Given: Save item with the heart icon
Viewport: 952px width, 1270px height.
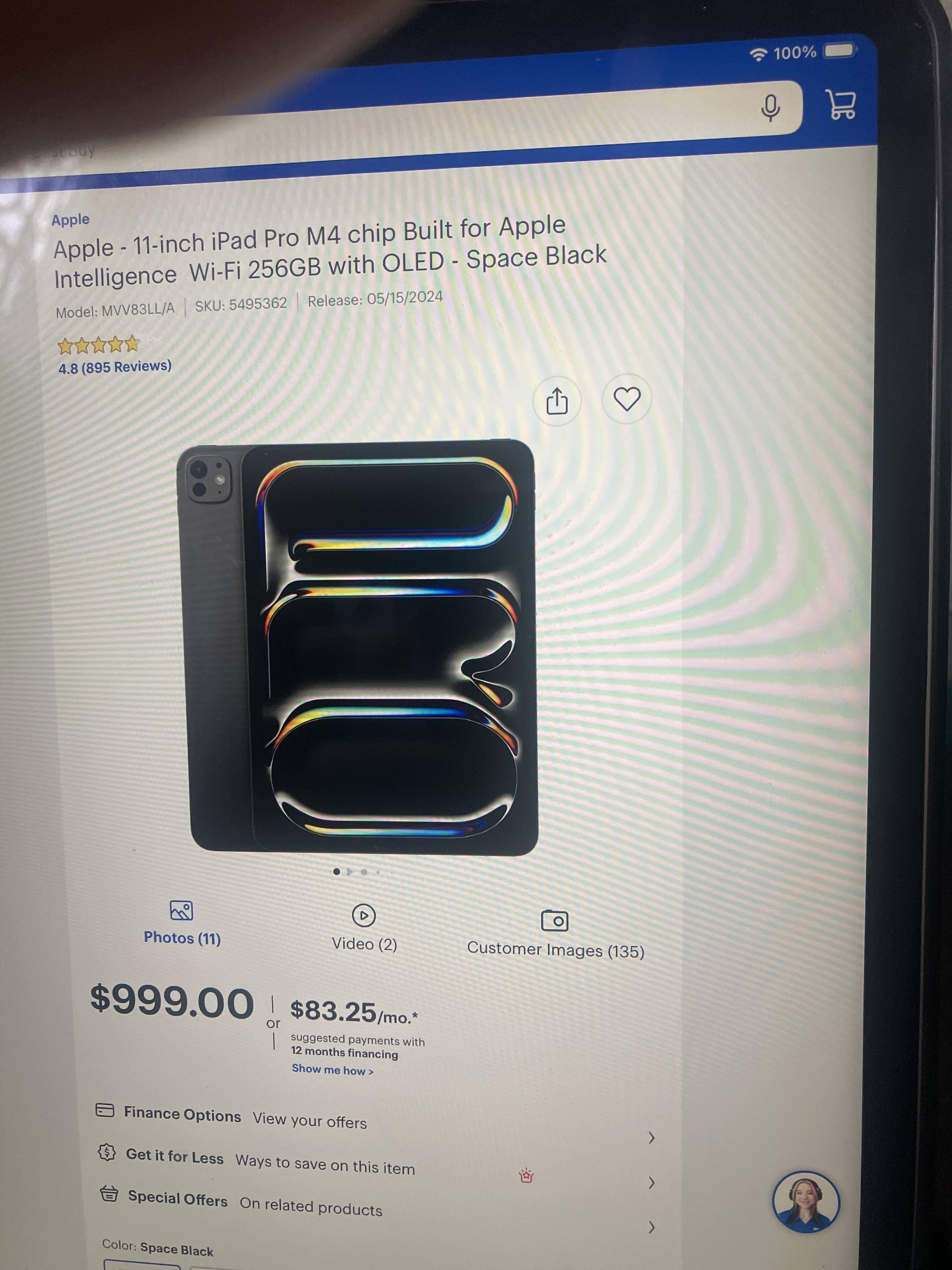Looking at the screenshot, I should pyautogui.click(x=626, y=399).
